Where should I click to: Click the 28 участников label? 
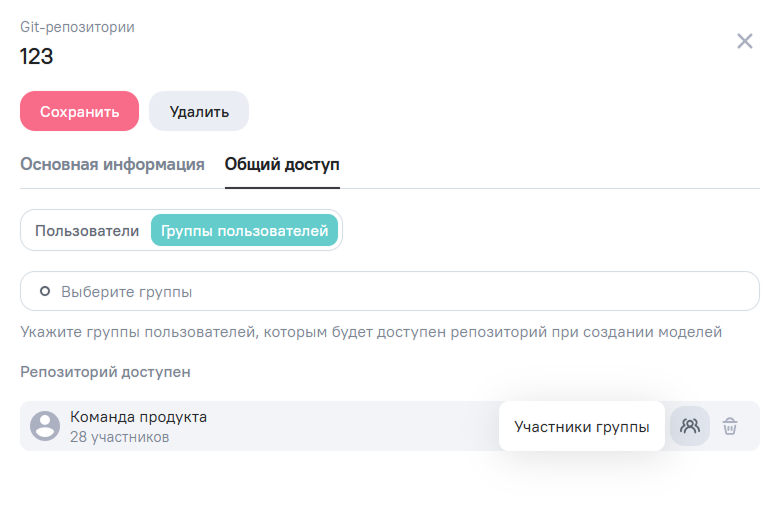(119, 437)
